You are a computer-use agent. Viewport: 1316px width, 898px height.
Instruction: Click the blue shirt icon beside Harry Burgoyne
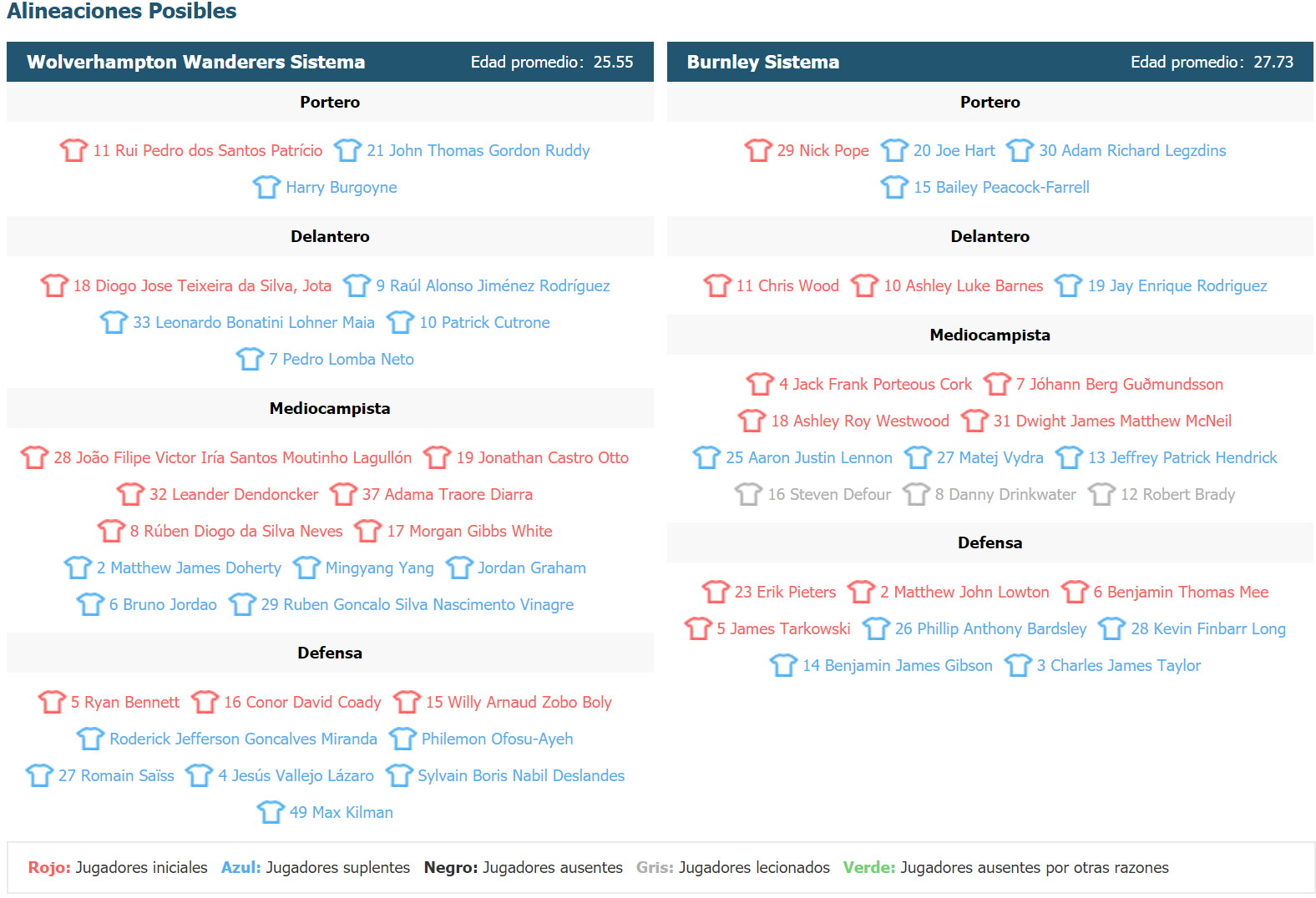pyautogui.click(x=266, y=187)
